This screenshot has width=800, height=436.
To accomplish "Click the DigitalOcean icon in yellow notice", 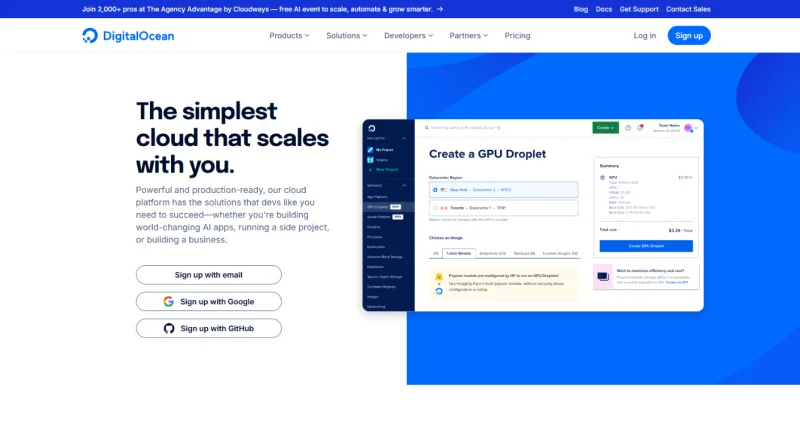I will point(439,291).
